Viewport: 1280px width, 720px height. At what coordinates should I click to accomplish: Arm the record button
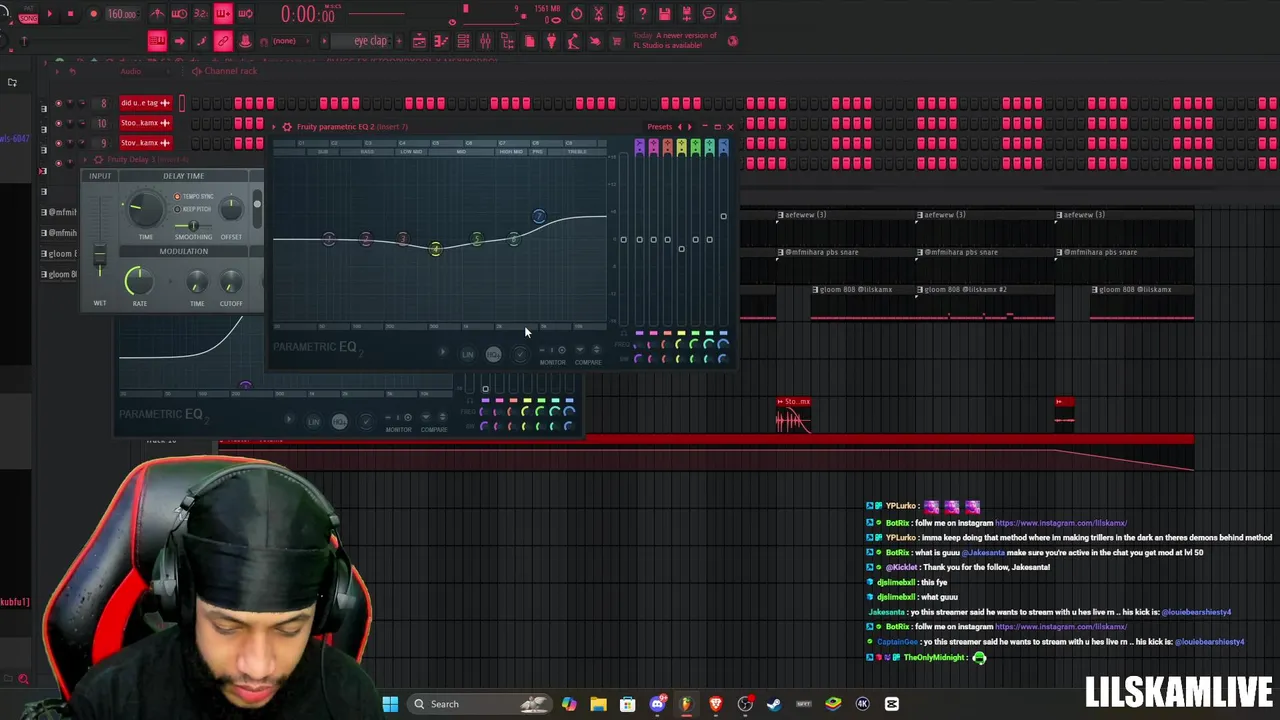click(93, 14)
